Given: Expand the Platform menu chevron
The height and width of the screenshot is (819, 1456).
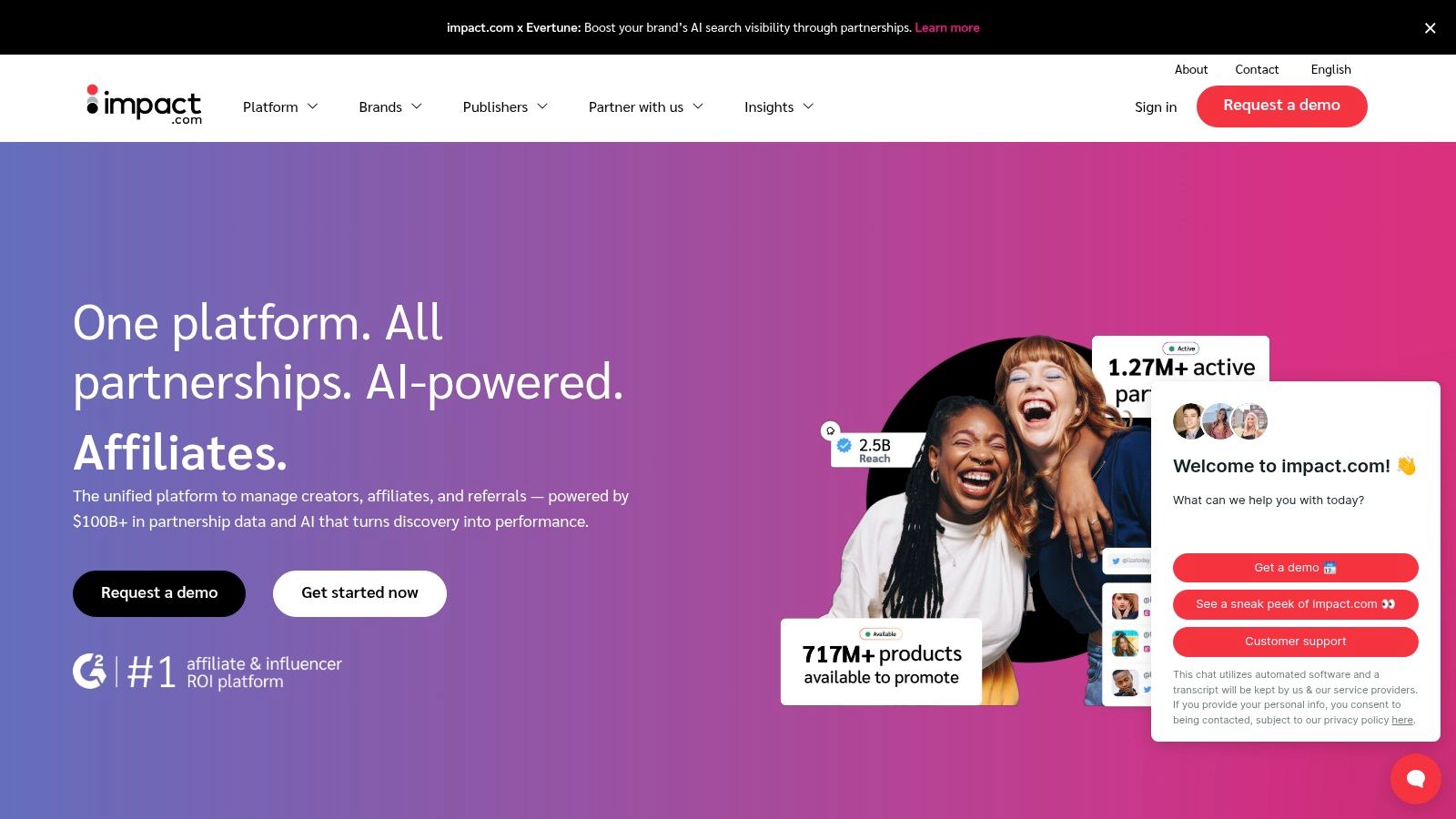Looking at the screenshot, I should pos(312,106).
